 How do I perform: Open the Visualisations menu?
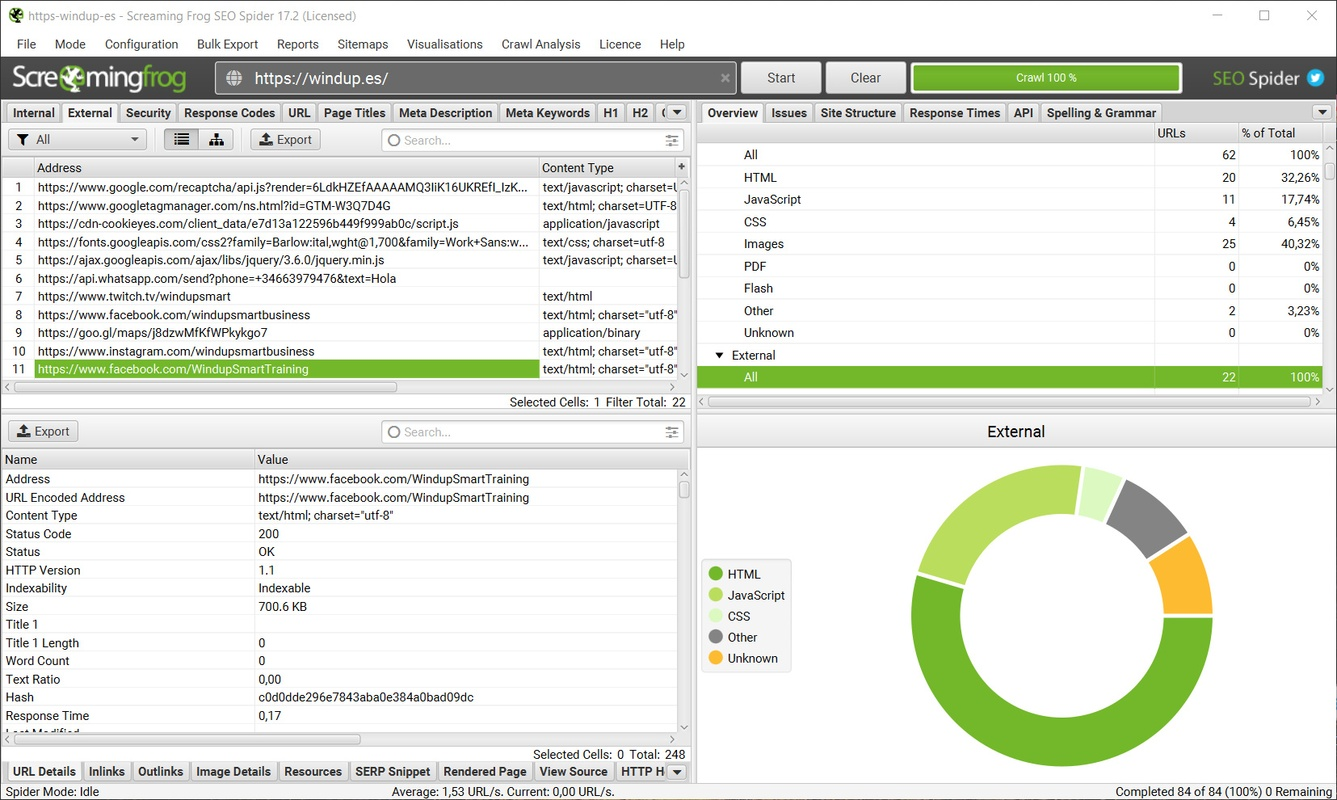[x=445, y=44]
